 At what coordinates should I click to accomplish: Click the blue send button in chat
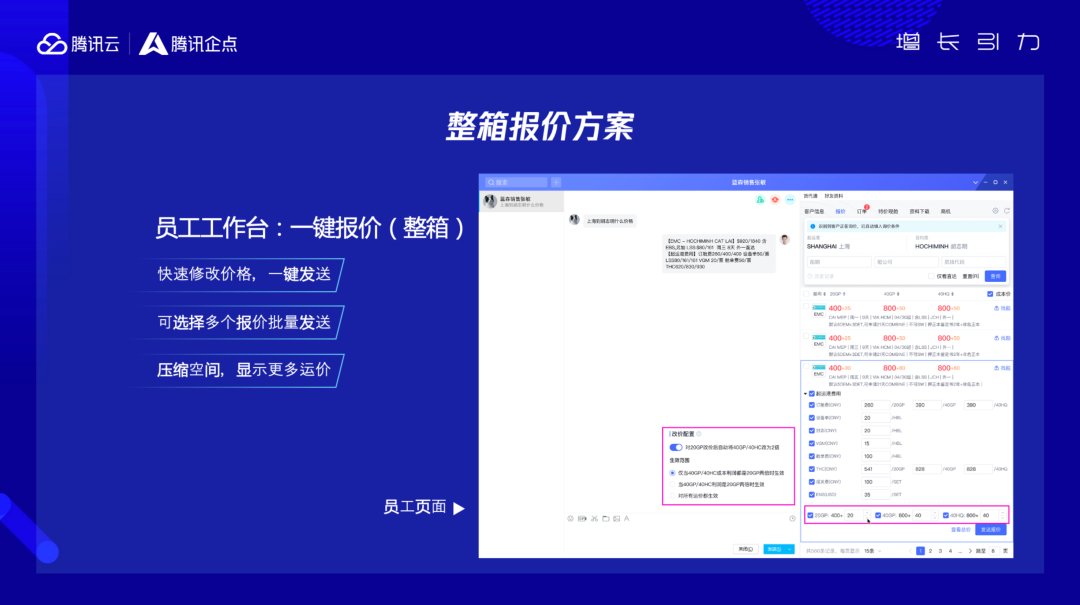[x=775, y=549]
